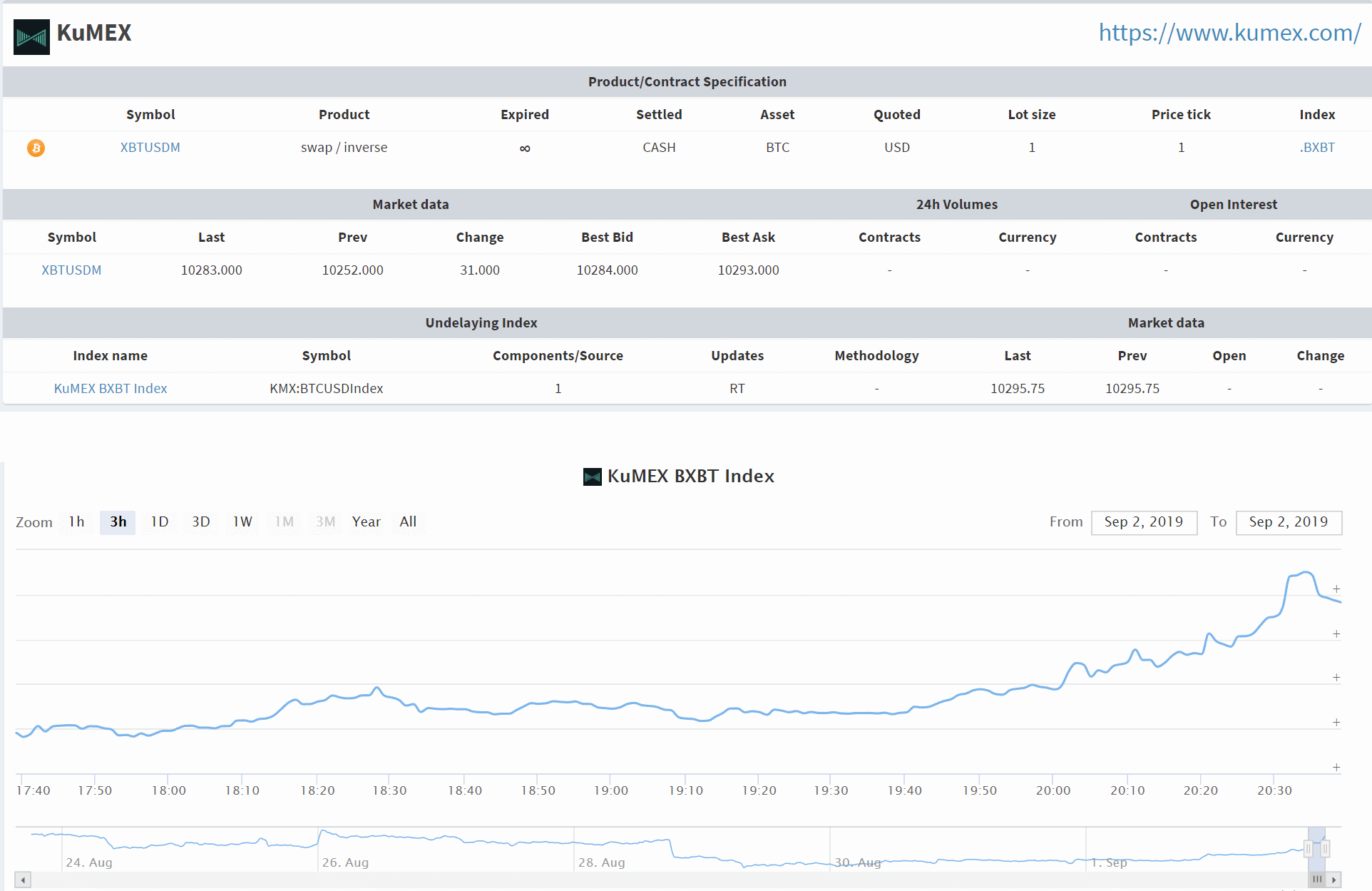
Task: Click the infinity Expired value
Action: pyautogui.click(x=525, y=148)
